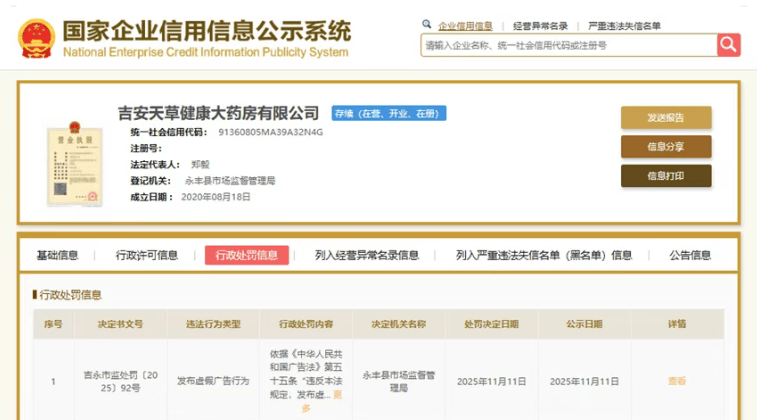Select the highlighted 行政处罚信息 tab
The width and height of the screenshot is (757, 420).
tap(246, 255)
